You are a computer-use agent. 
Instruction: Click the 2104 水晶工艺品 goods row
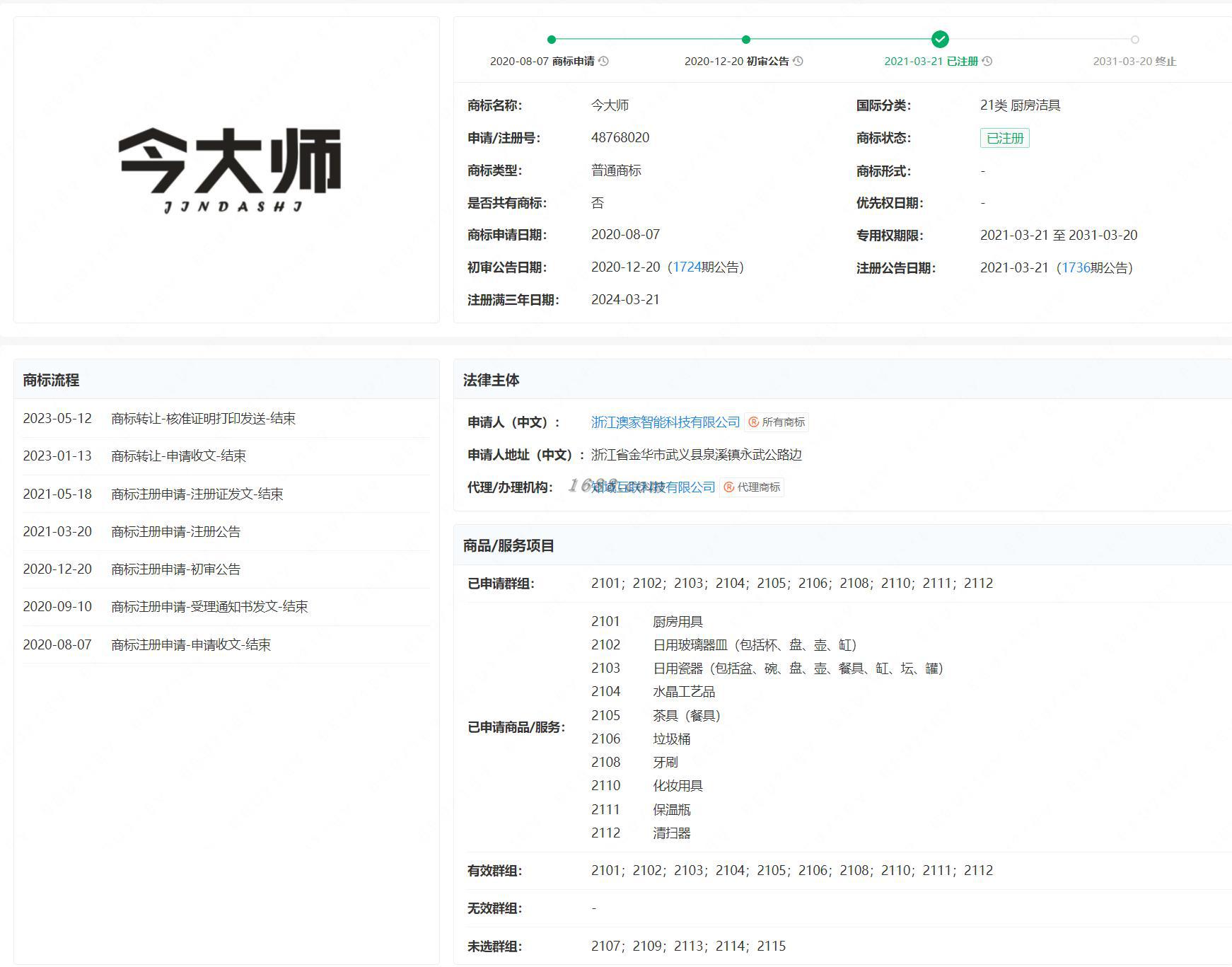point(653,692)
